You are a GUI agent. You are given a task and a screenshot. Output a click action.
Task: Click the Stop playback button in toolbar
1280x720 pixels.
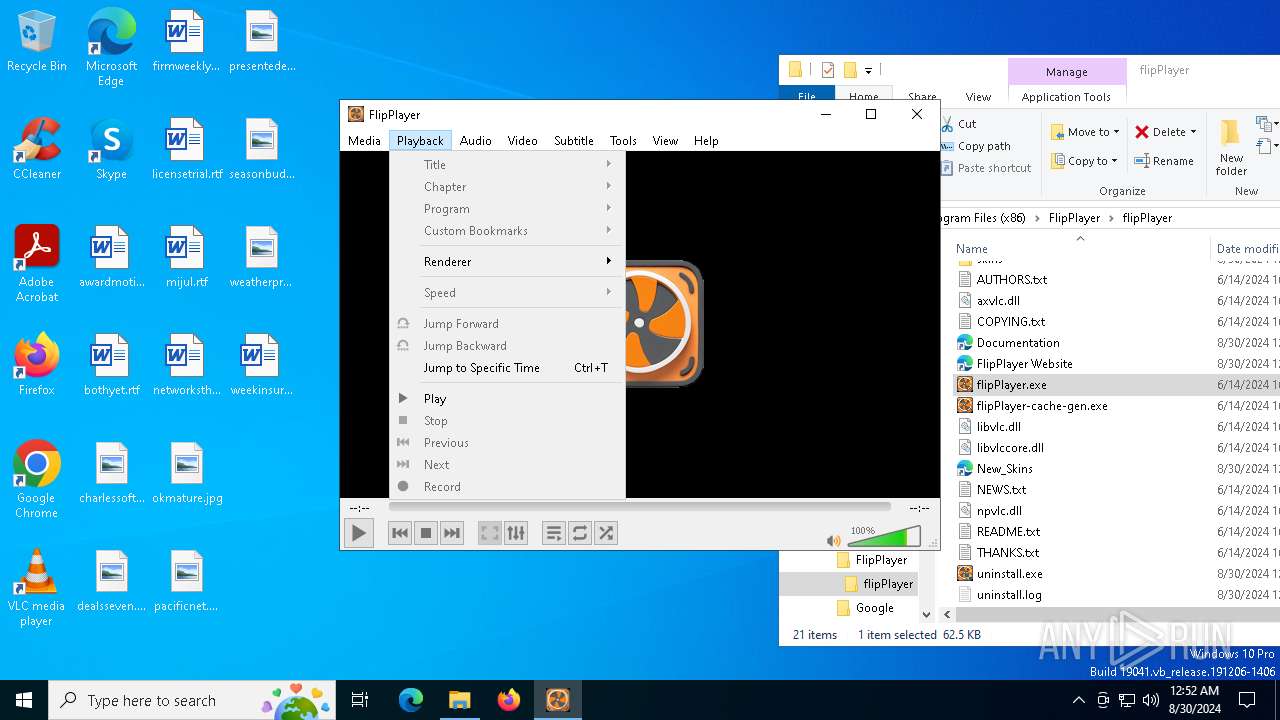[426, 533]
